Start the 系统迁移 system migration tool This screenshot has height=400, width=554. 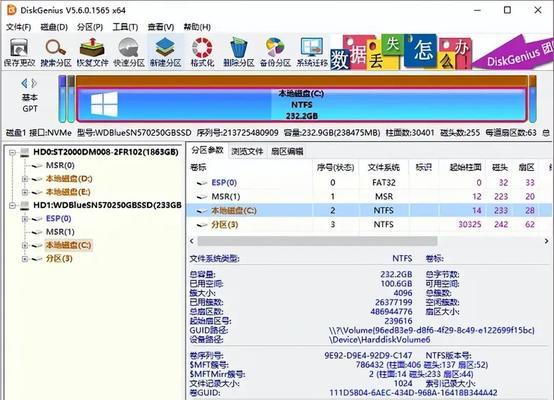pos(312,52)
